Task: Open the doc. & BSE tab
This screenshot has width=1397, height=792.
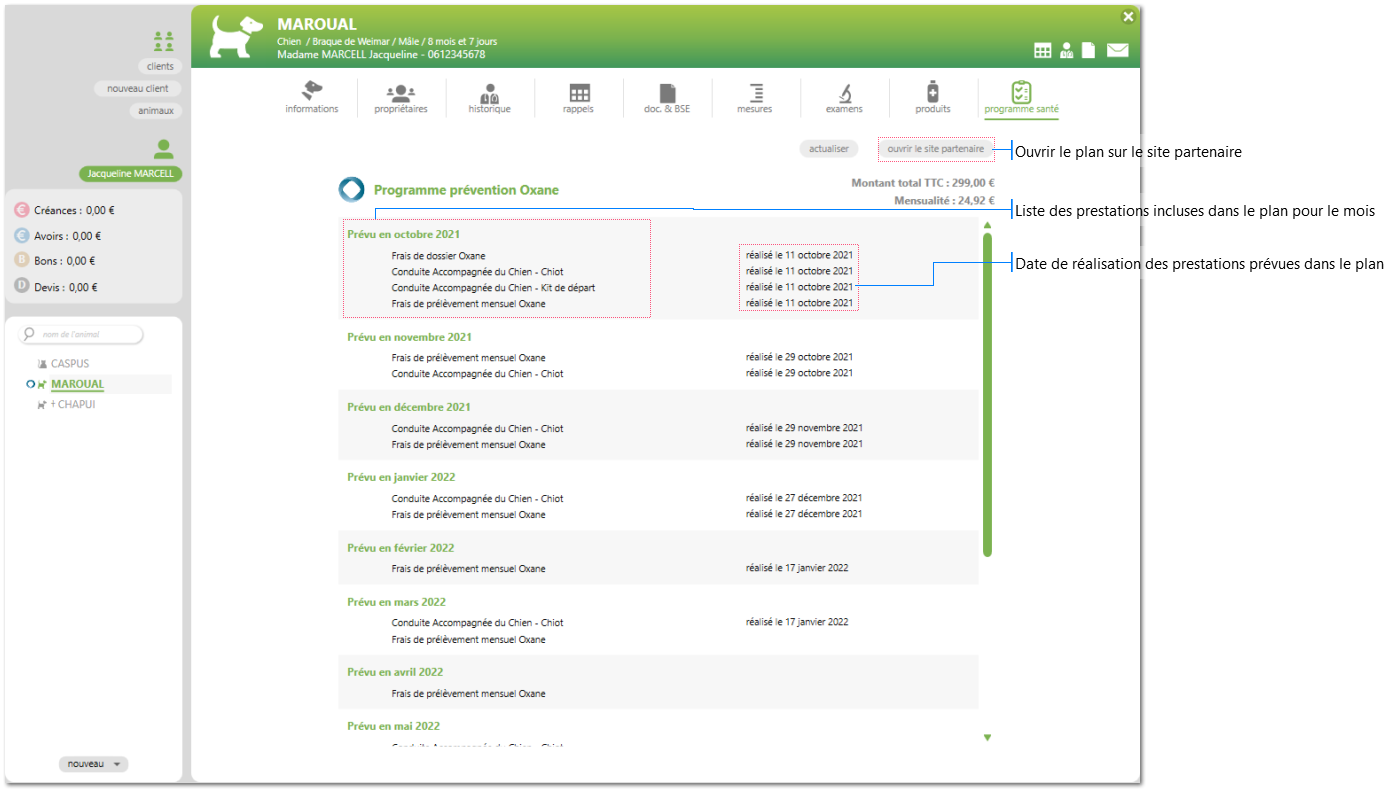Action: click(x=667, y=98)
